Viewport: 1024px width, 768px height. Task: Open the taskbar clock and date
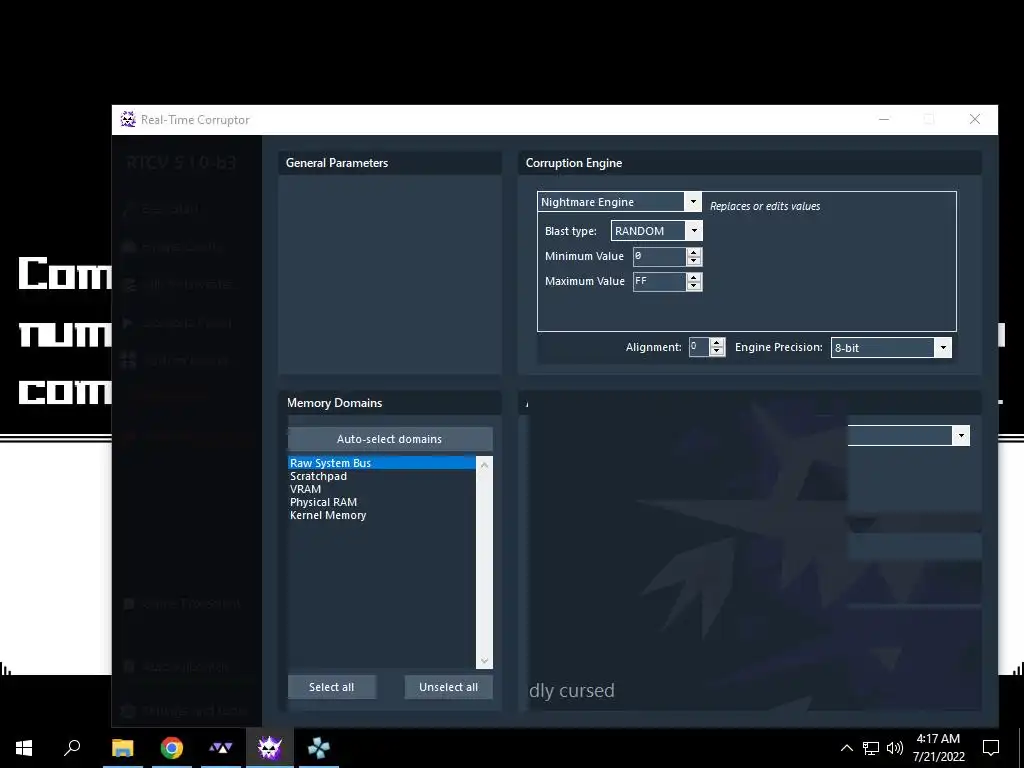[938, 748]
